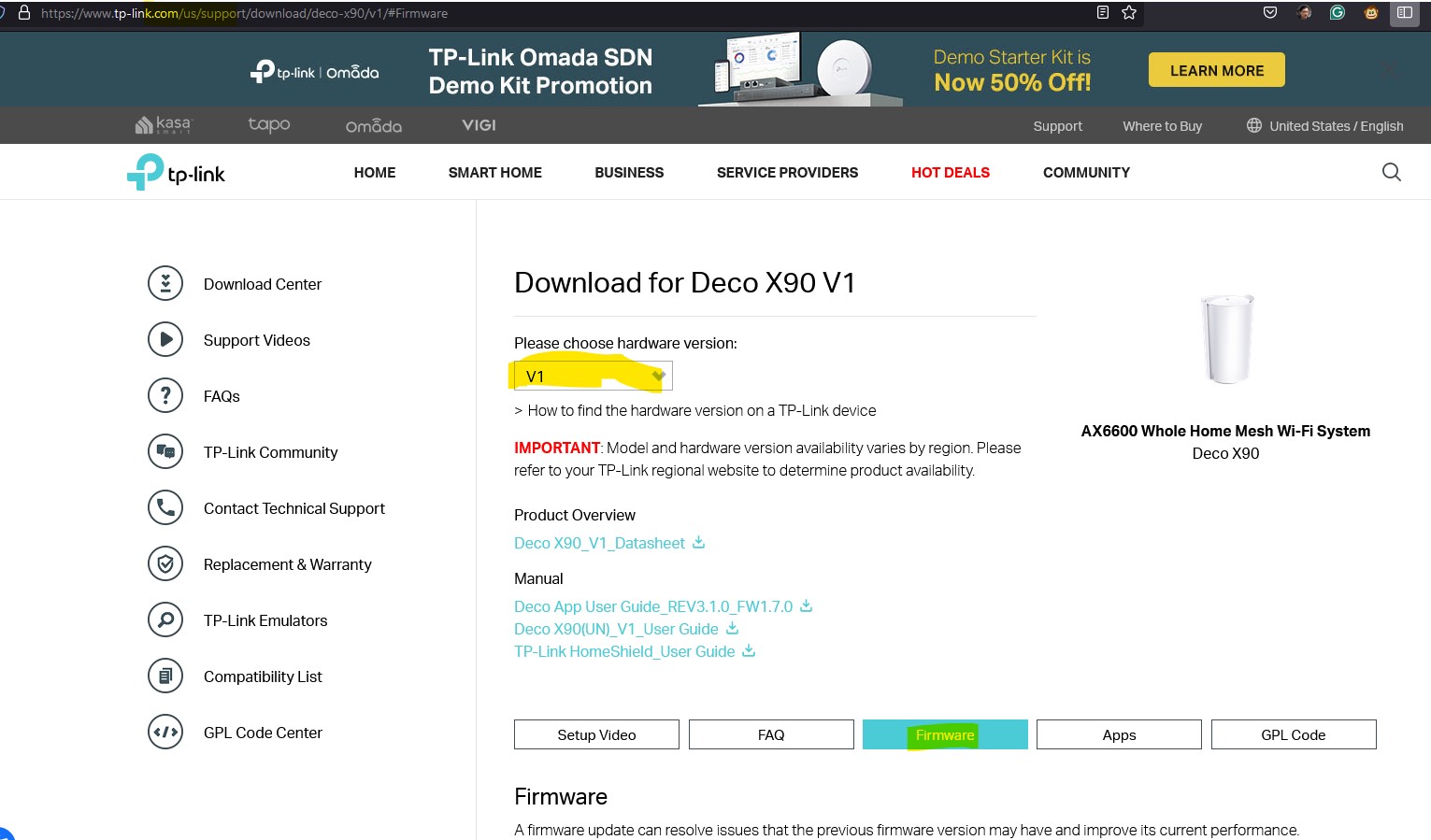Click the Replacement & Warranty shield icon
The image size is (1431, 840).
[x=165, y=564]
